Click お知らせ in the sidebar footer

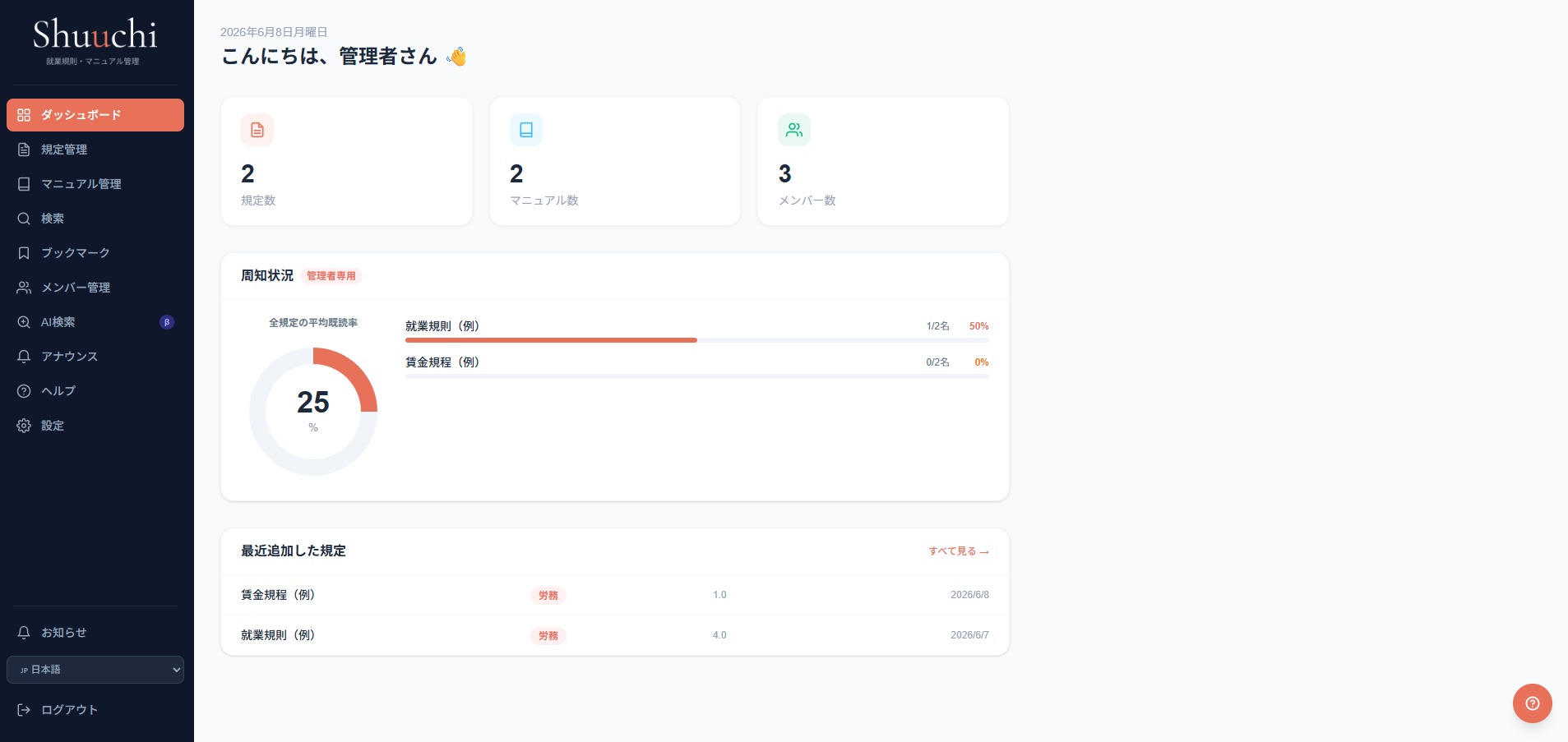pos(95,633)
